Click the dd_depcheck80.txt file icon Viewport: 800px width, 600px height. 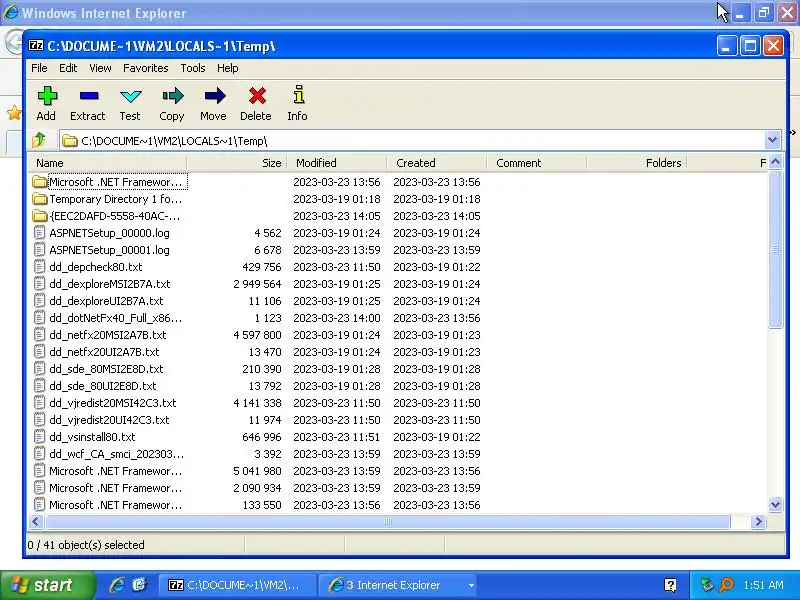point(39,267)
